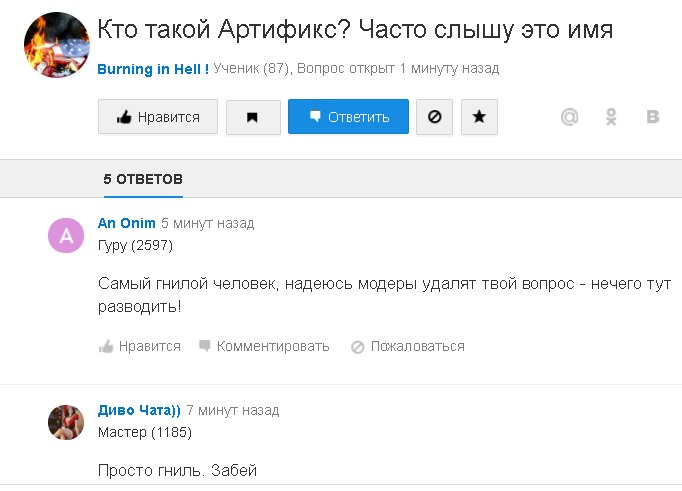682x491 pixels.
Task: Open Burning in Hell ! profile link
Action: (153, 69)
